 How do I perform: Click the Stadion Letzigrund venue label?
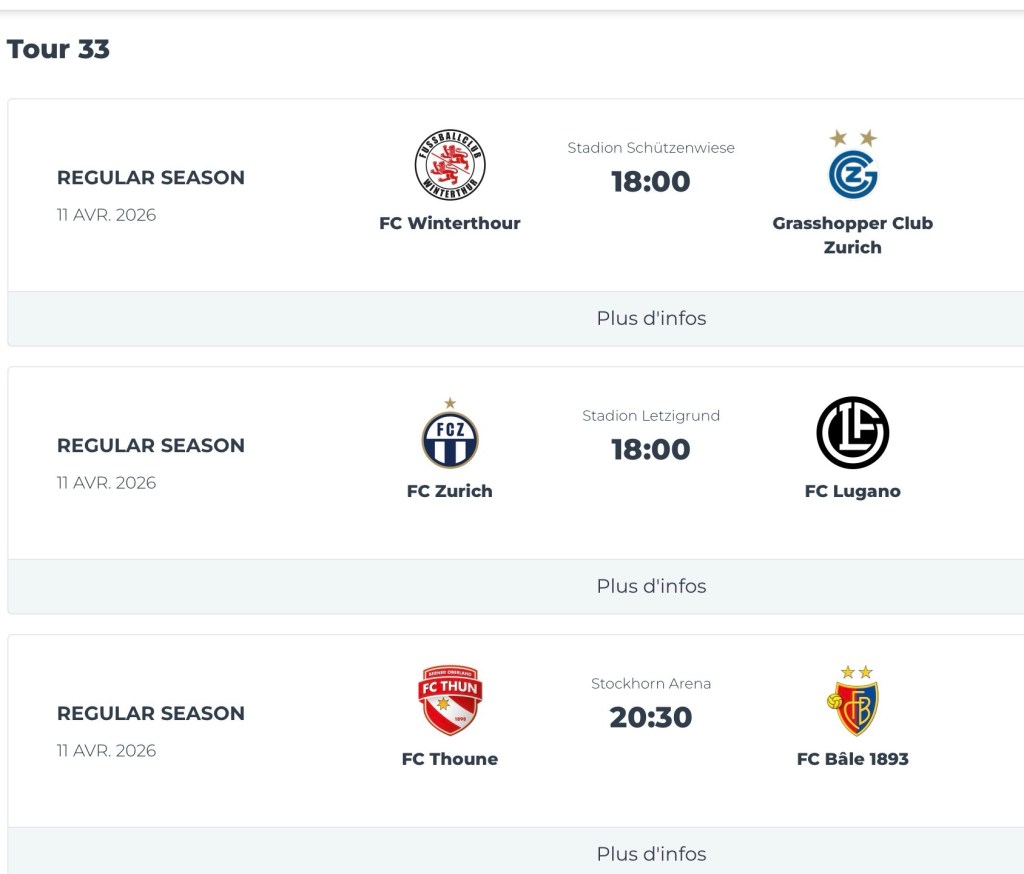651,416
